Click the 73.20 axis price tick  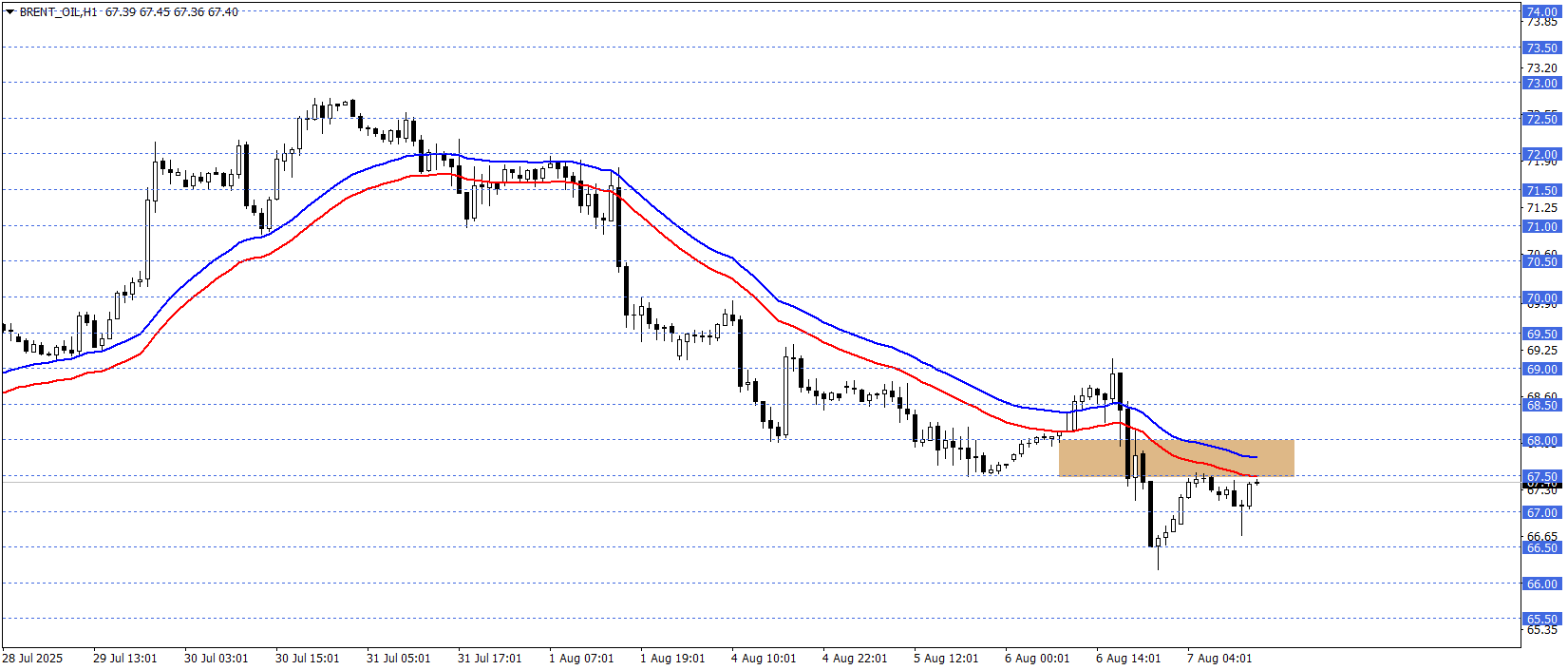coord(1542,67)
